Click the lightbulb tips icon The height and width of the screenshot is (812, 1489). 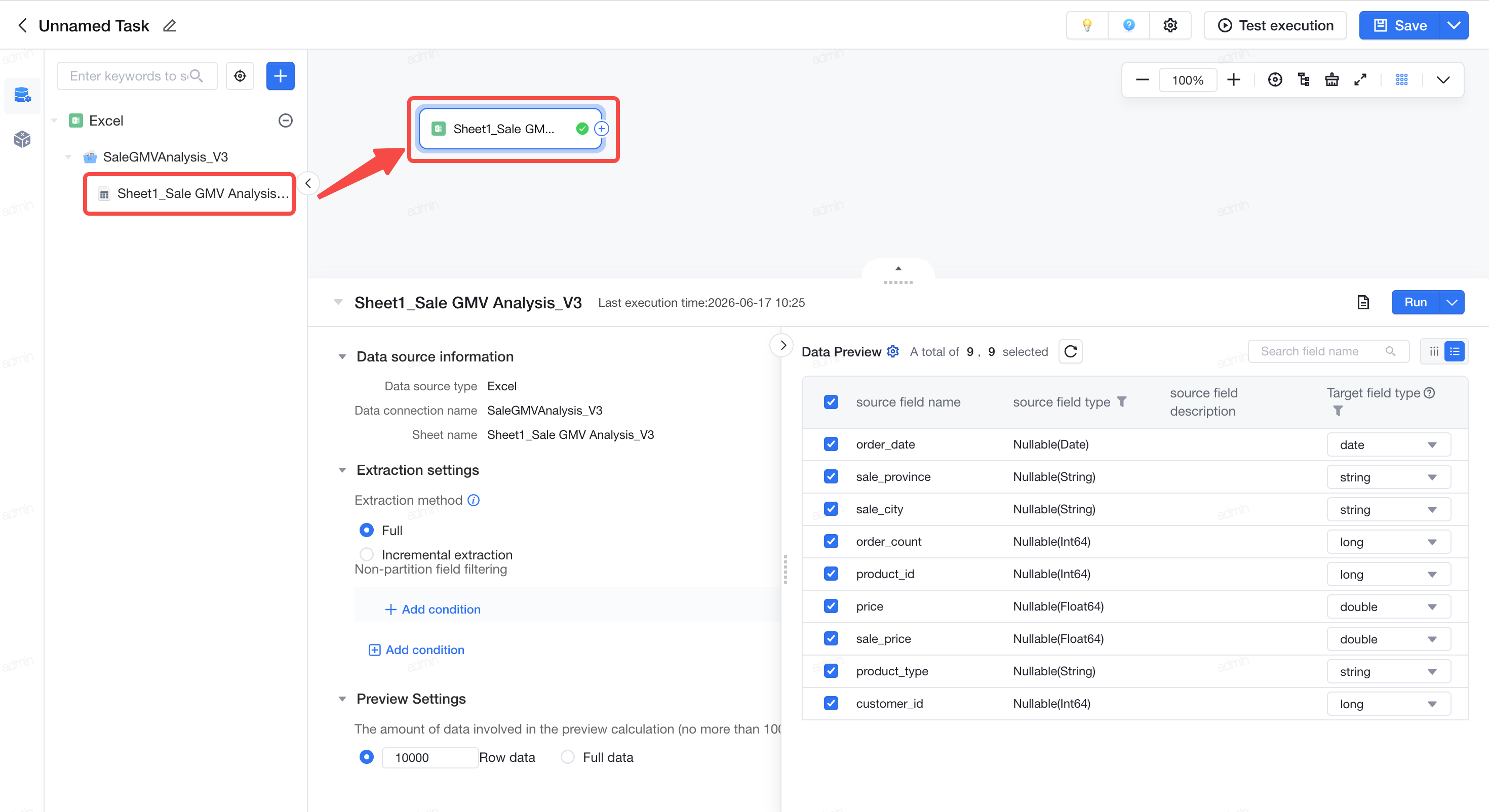pos(1087,25)
